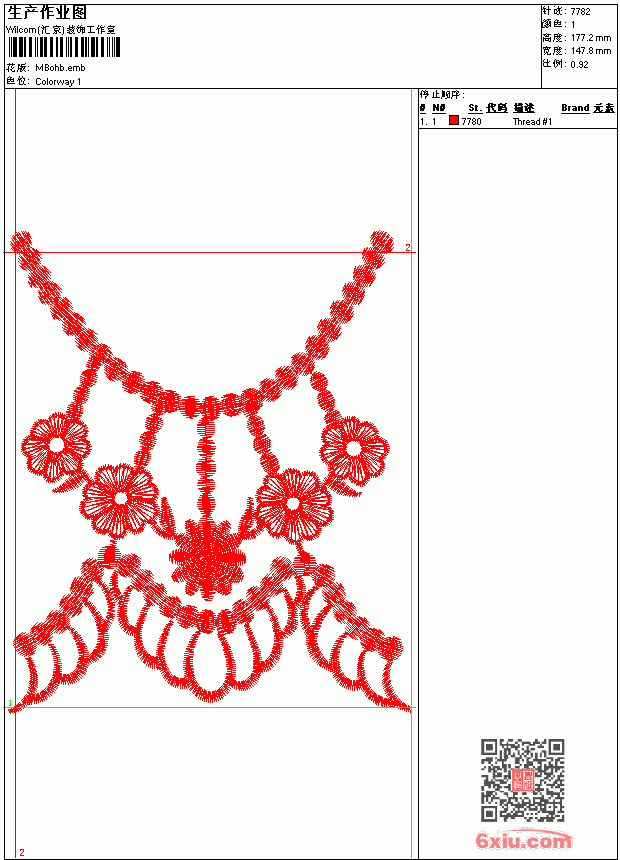Click the QR code image
The width and height of the screenshot is (620, 860).
coord(522,780)
